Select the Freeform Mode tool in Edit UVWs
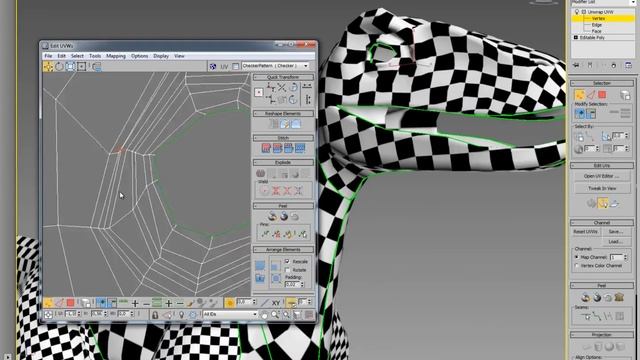Image resolution: width=640 pixels, height=360 pixels. [x=82, y=67]
